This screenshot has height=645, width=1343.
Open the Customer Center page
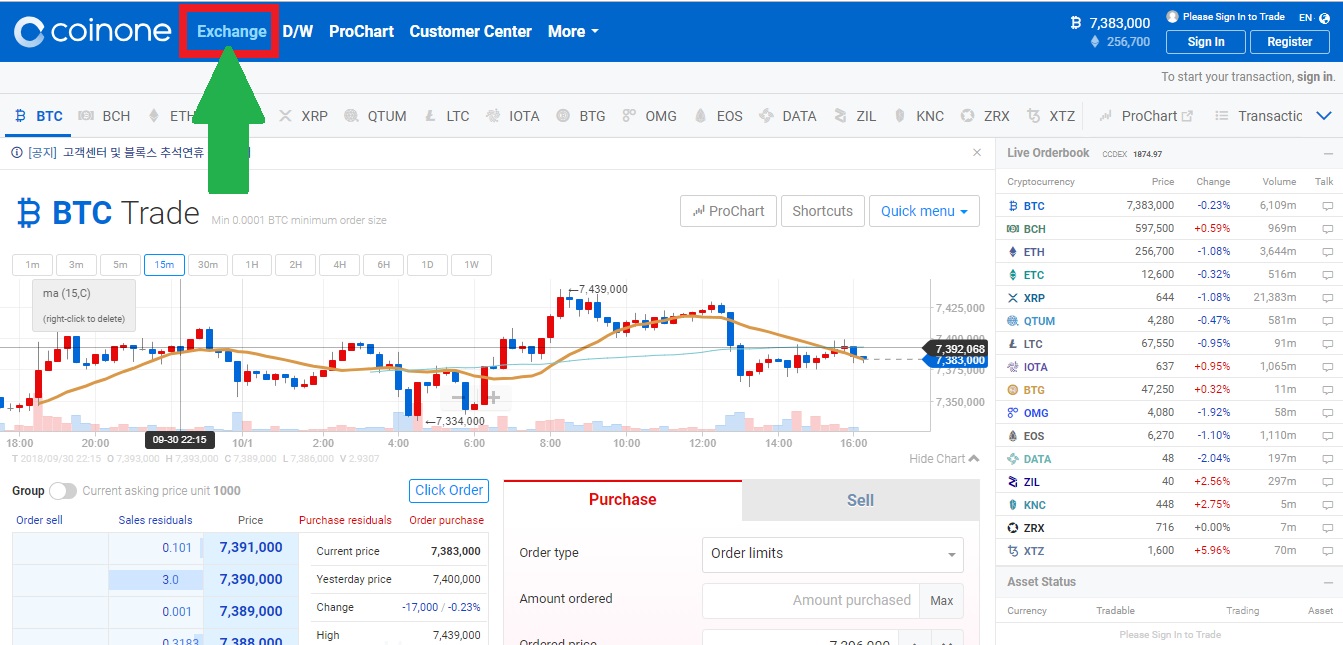coord(471,31)
